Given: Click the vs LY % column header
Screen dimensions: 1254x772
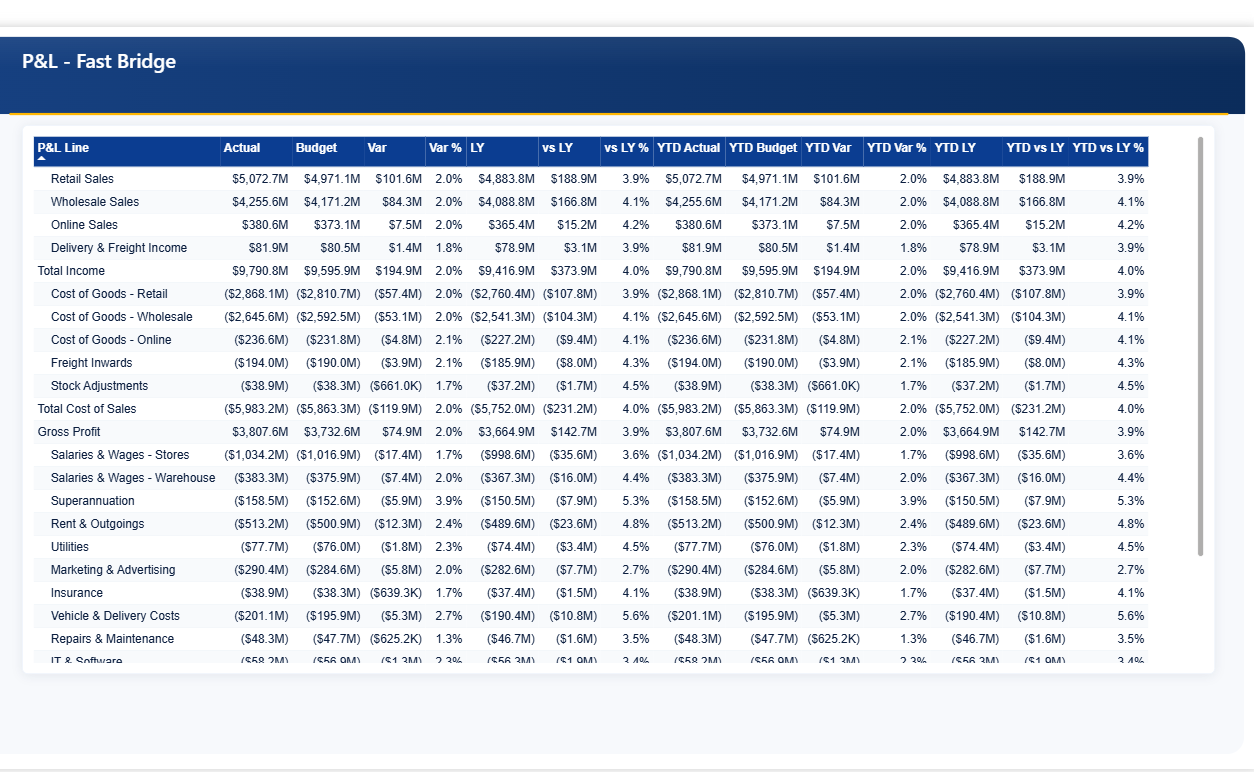Looking at the screenshot, I should tap(627, 151).
